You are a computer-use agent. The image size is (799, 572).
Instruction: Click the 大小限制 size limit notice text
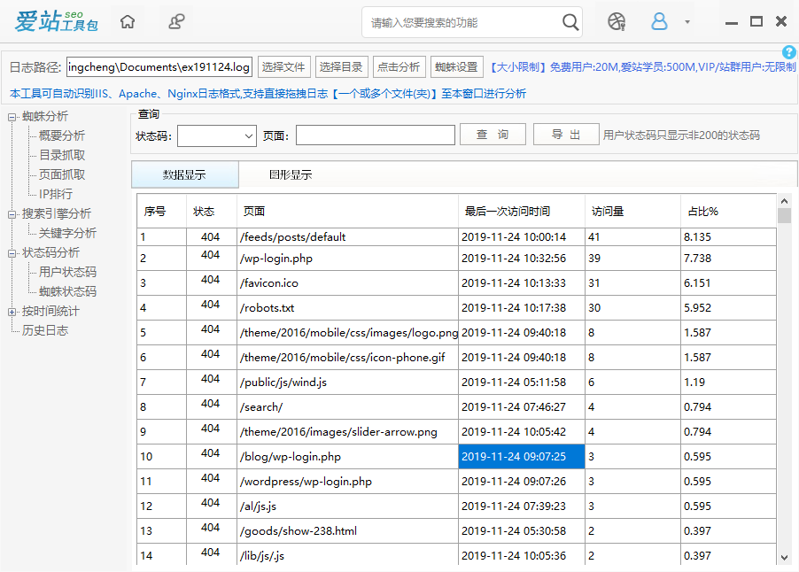[643, 67]
